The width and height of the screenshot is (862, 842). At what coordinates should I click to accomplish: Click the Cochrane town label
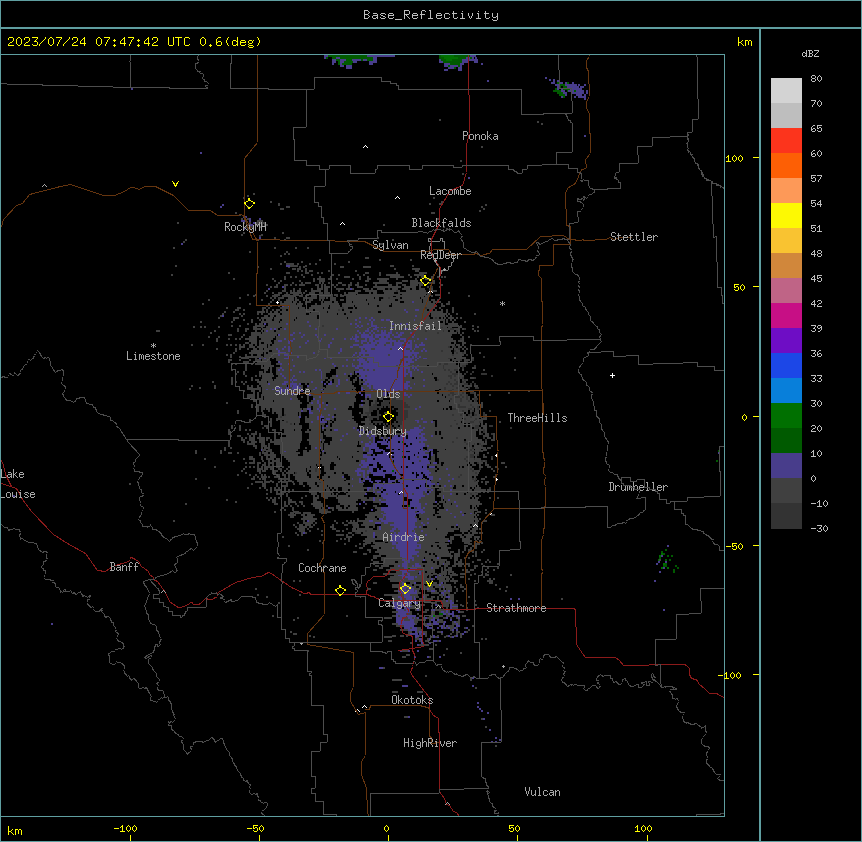(322, 568)
